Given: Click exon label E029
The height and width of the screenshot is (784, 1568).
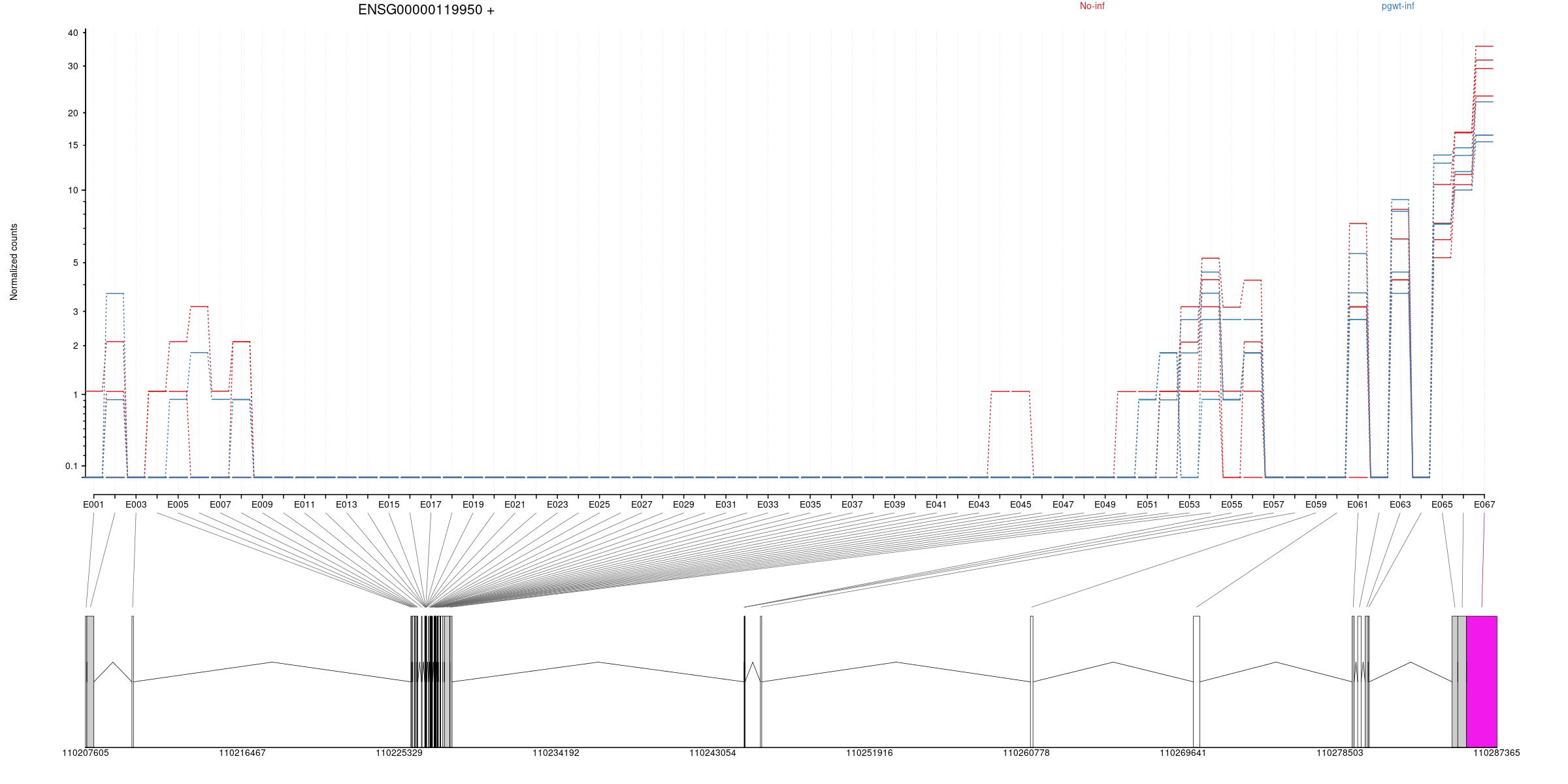Looking at the screenshot, I should pos(683,504).
